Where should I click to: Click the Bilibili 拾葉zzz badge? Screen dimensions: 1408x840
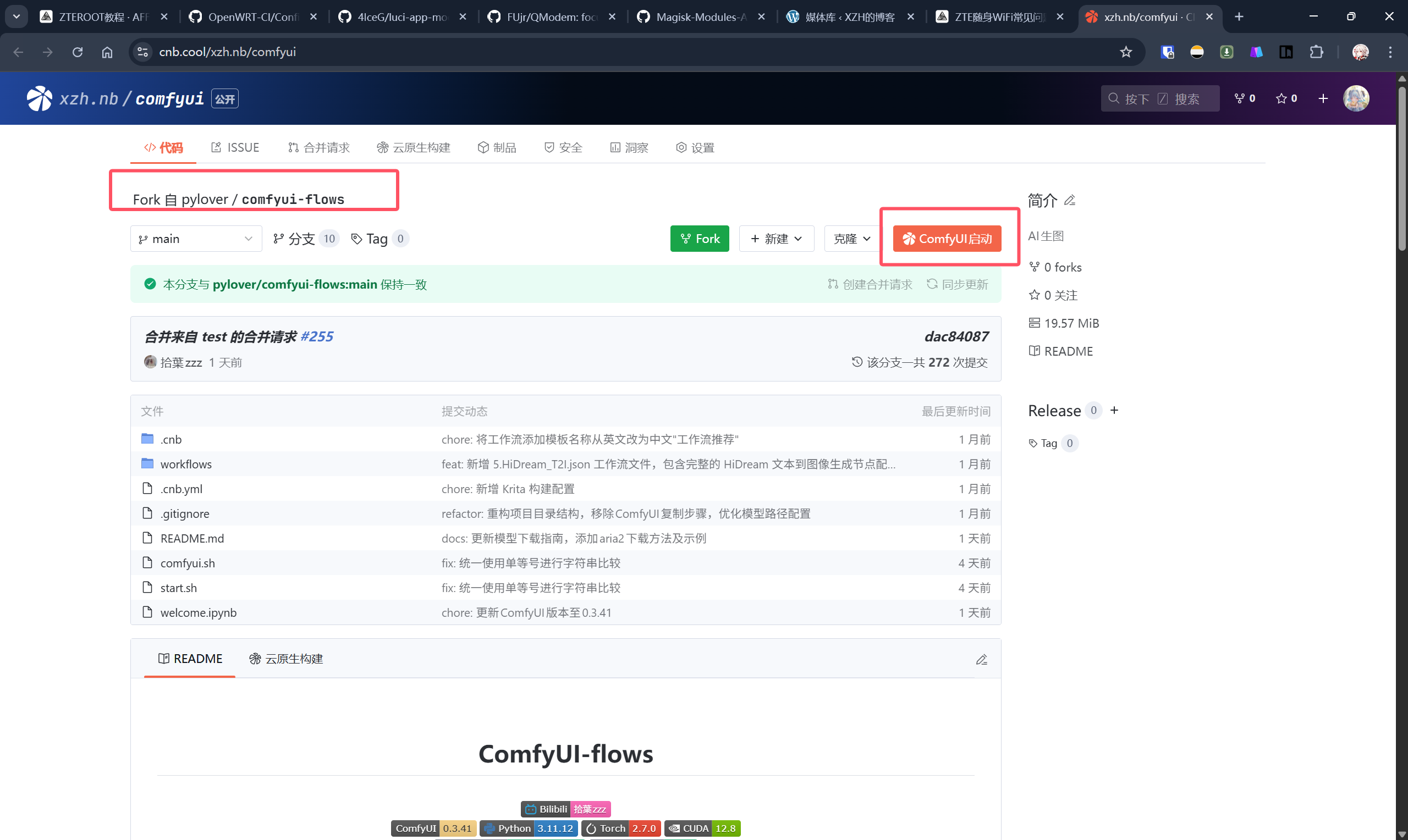pos(565,809)
